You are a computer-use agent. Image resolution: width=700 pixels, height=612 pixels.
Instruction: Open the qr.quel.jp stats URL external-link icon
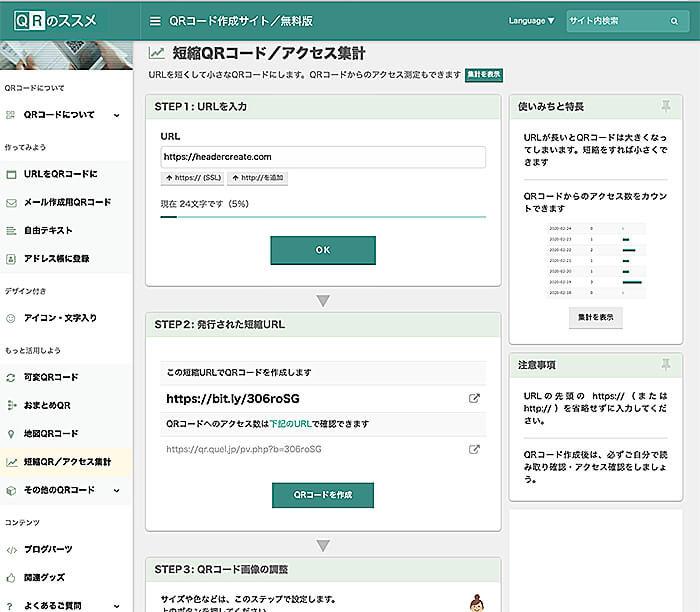tap(474, 449)
